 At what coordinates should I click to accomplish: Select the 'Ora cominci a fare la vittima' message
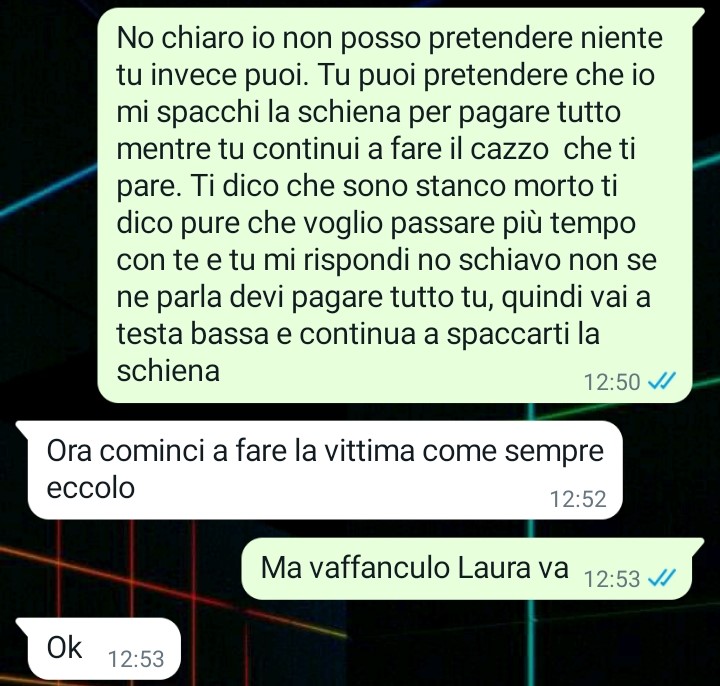(325, 470)
